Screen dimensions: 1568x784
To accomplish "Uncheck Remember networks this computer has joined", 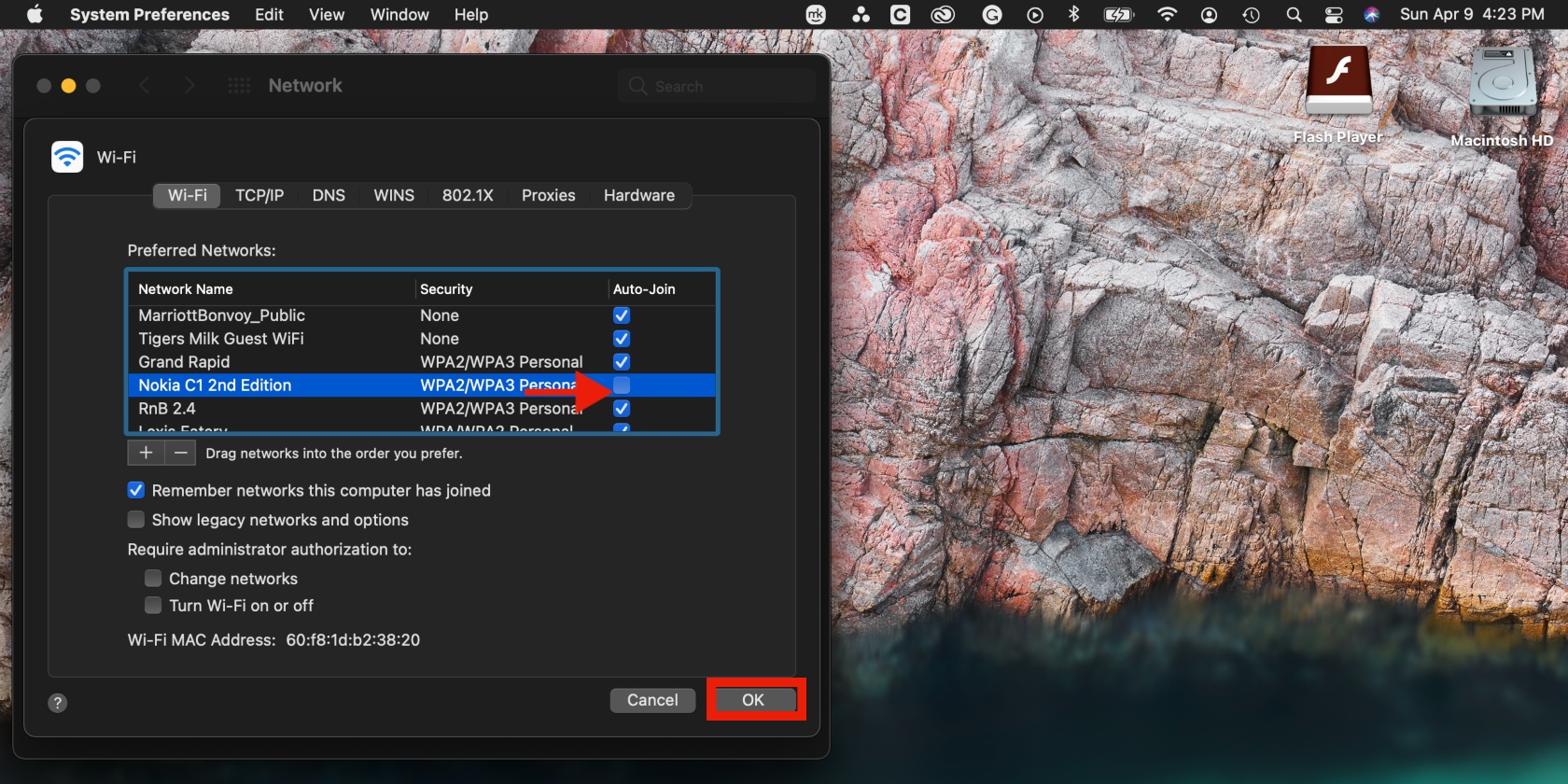I will [x=136, y=490].
